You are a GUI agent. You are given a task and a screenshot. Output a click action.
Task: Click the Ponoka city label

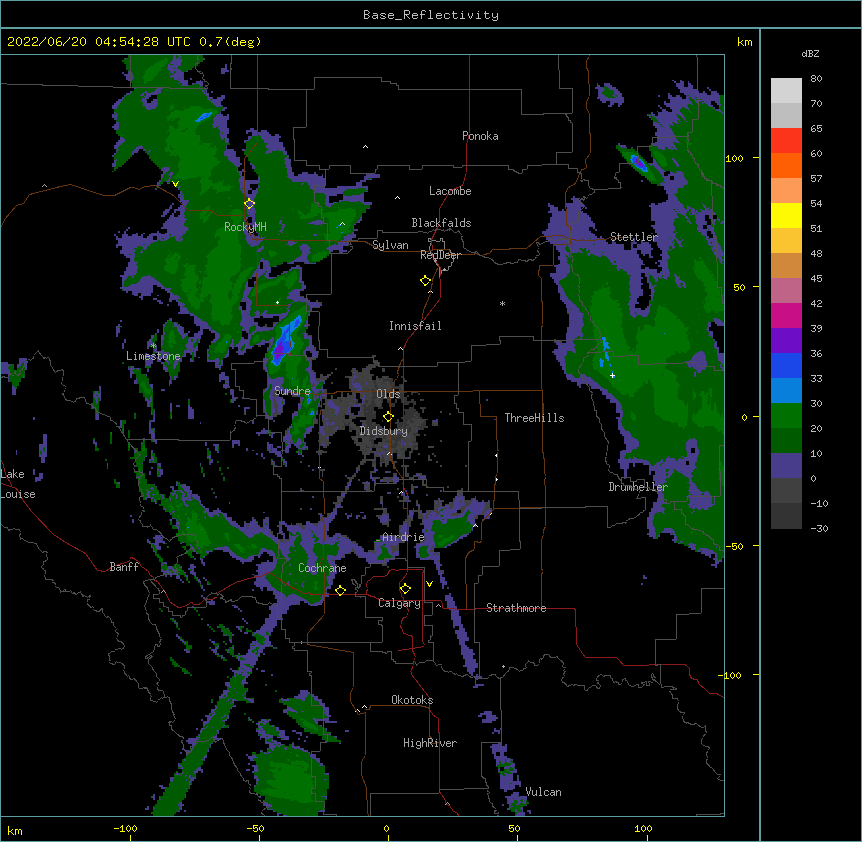click(480, 136)
